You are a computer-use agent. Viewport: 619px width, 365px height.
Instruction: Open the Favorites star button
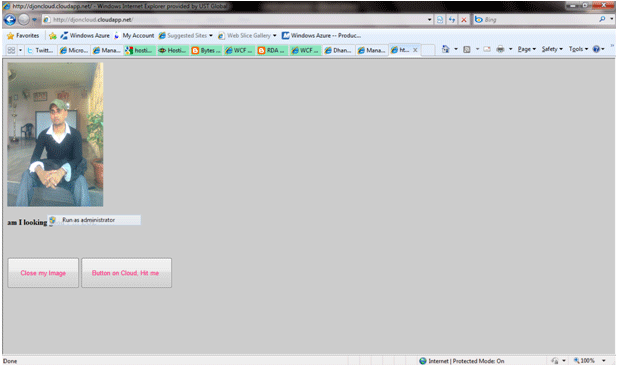(23, 36)
